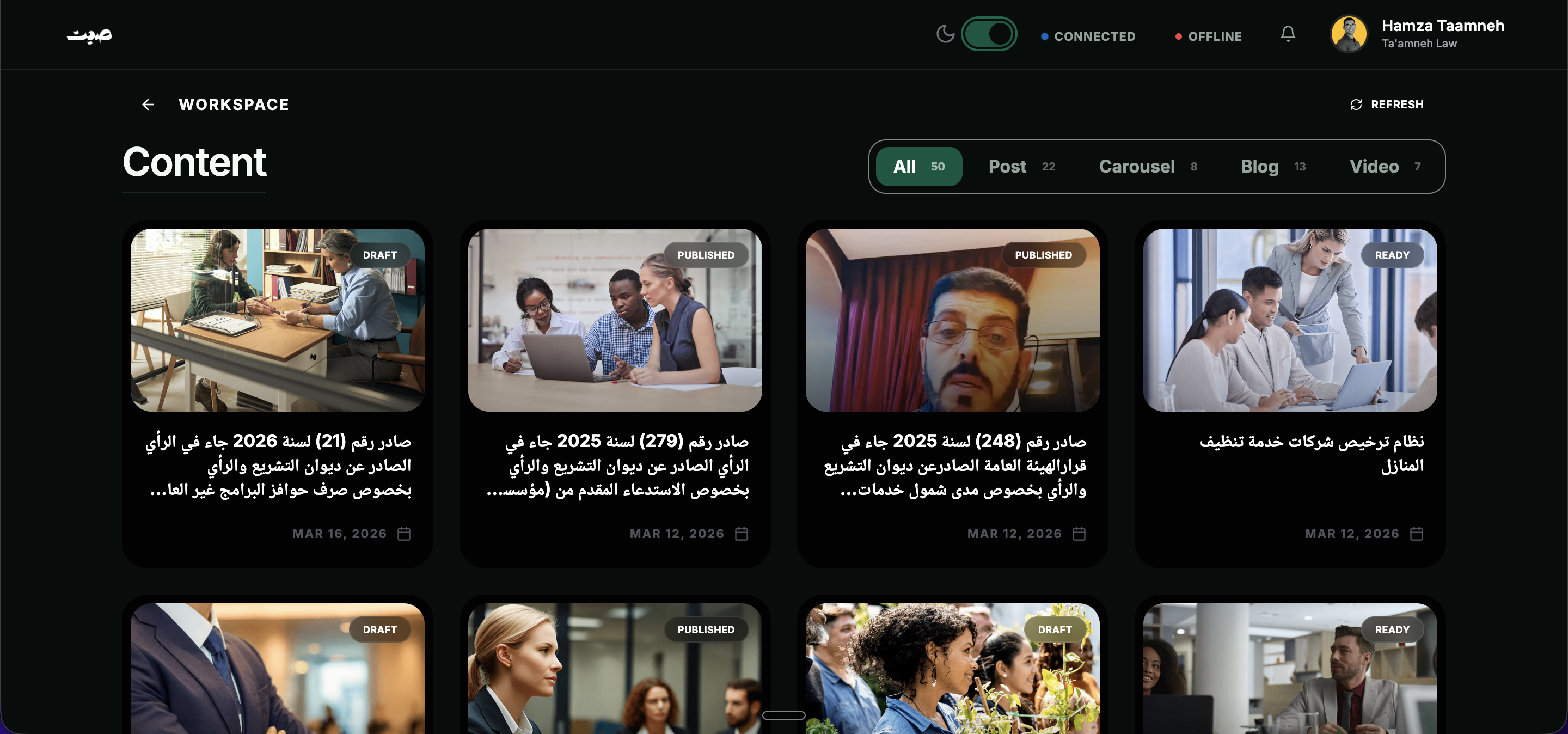Click the Connected status indicator
Viewport: 1568px width, 734px height.
(1088, 36)
